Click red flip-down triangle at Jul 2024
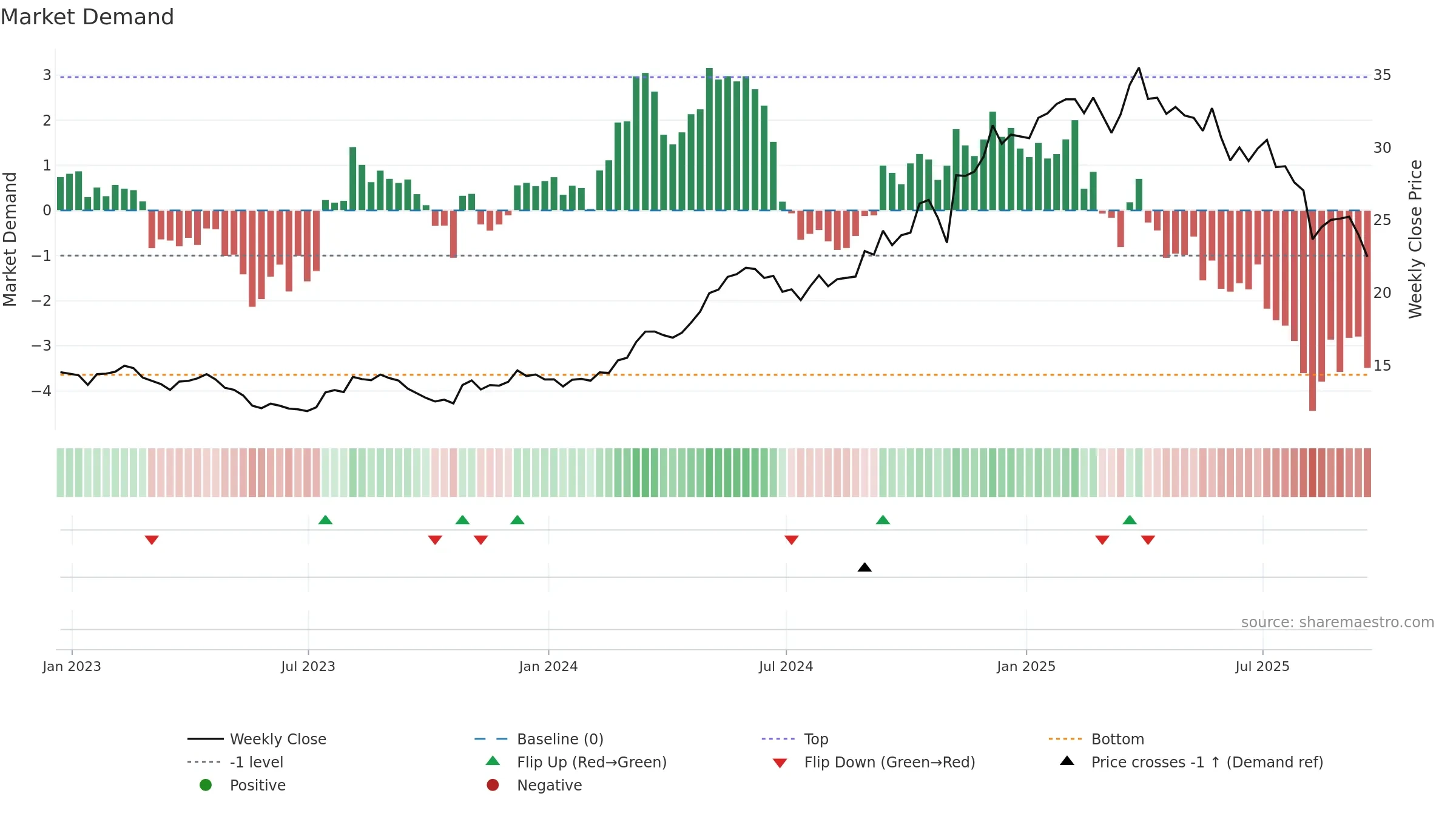The image size is (1456, 819). 792,540
